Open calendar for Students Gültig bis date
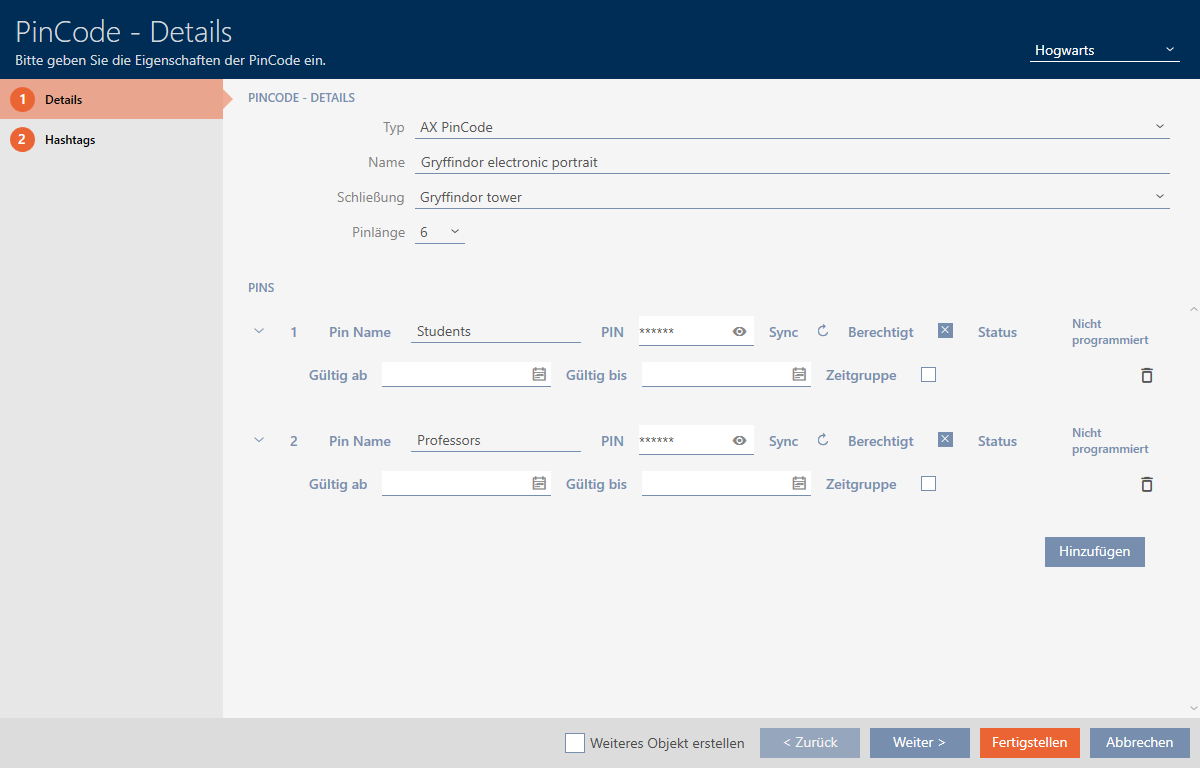This screenshot has height=768, width=1200. tap(799, 375)
